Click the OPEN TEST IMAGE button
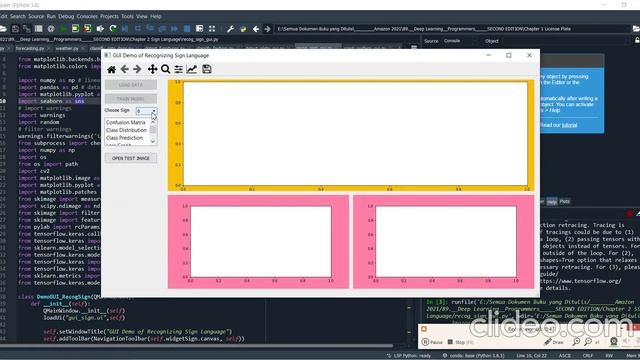Viewport: 640px width, 360px height. (x=131, y=158)
